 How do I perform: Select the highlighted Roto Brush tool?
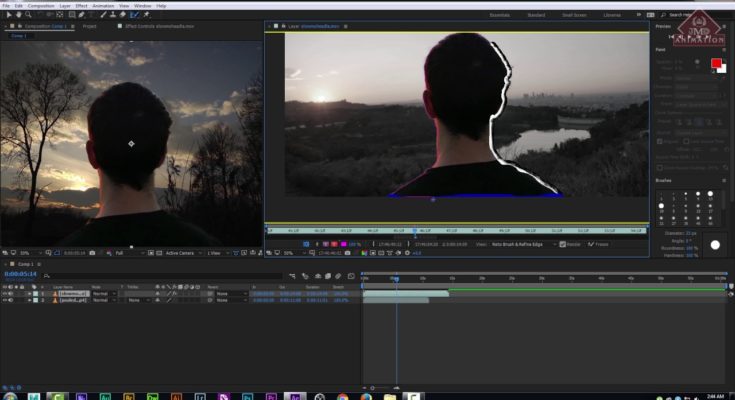click(x=135, y=15)
